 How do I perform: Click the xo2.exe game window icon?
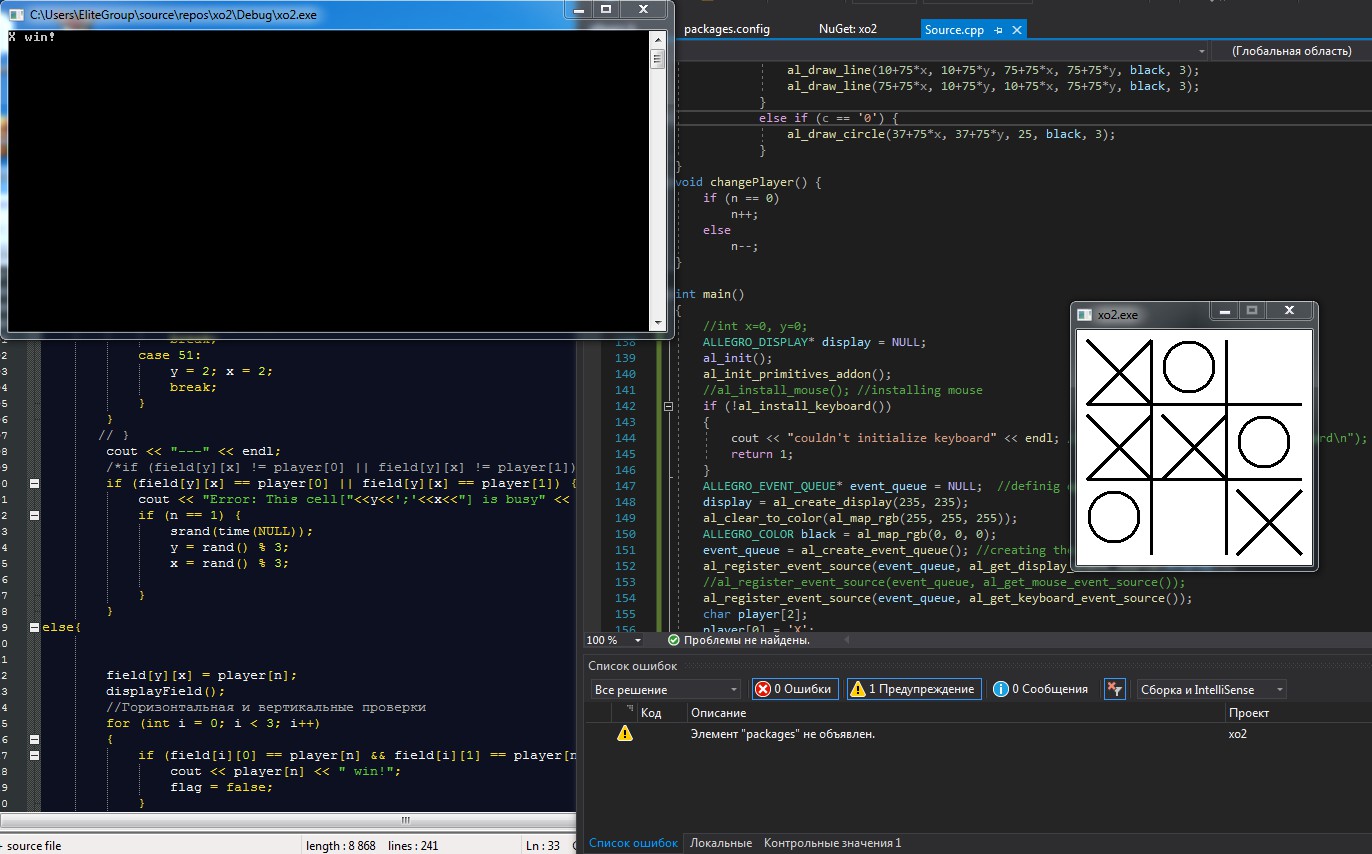click(x=1084, y=315)
